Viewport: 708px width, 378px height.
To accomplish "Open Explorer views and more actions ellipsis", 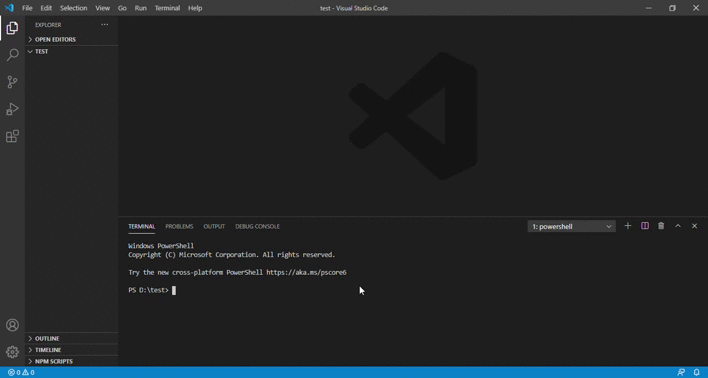I will 105,25.
